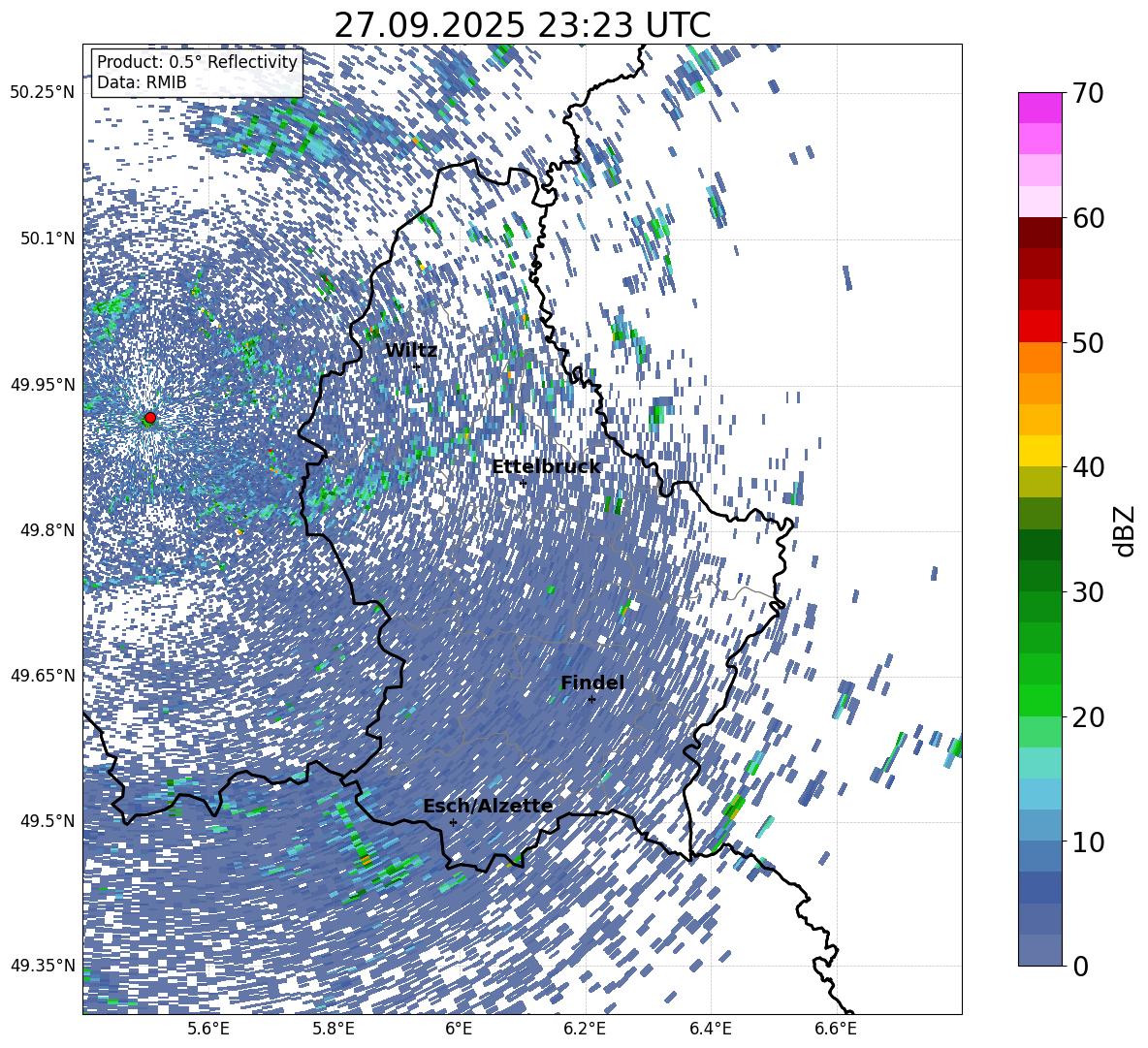Click the 6°E longitude label
The height and width of the screenshot is (1048, 1148).
pos(459,1029)
